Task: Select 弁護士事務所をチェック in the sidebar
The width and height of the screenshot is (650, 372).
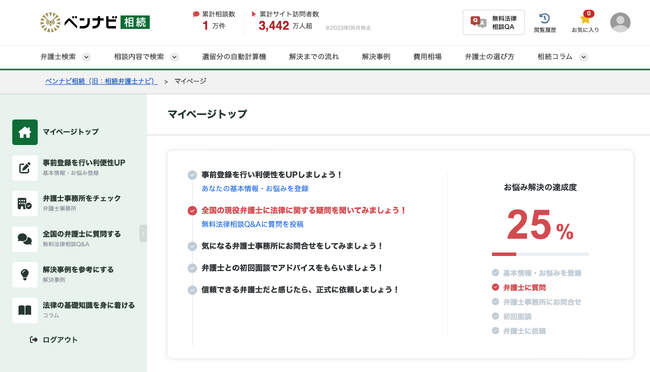Action: coord(82,198)
